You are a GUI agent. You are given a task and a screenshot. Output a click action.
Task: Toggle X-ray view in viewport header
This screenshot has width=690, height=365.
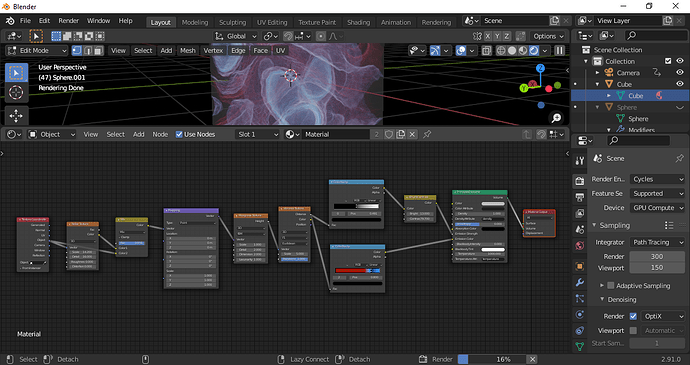point(486,51)
